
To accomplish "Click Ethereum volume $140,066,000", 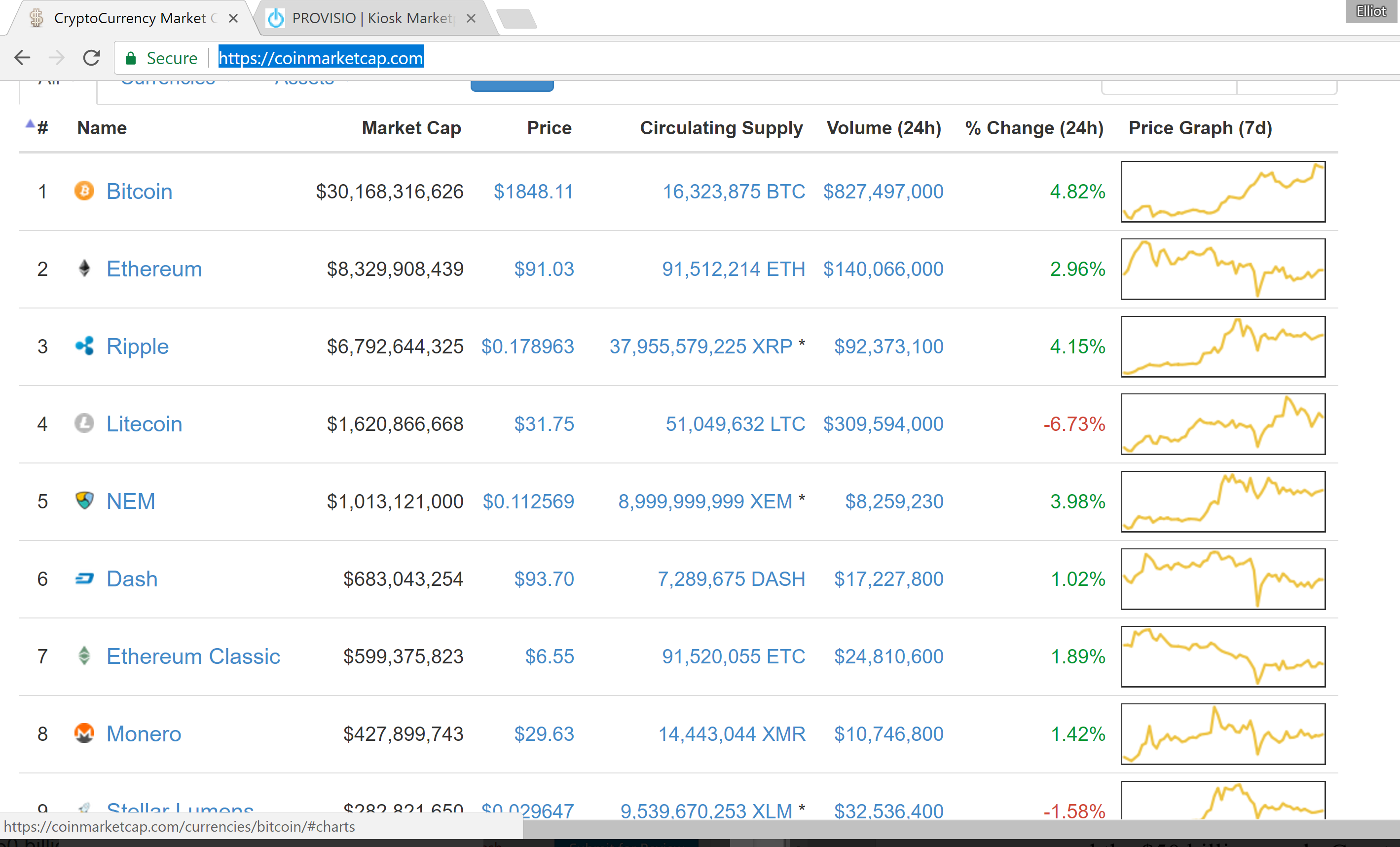I will point(883,269).
